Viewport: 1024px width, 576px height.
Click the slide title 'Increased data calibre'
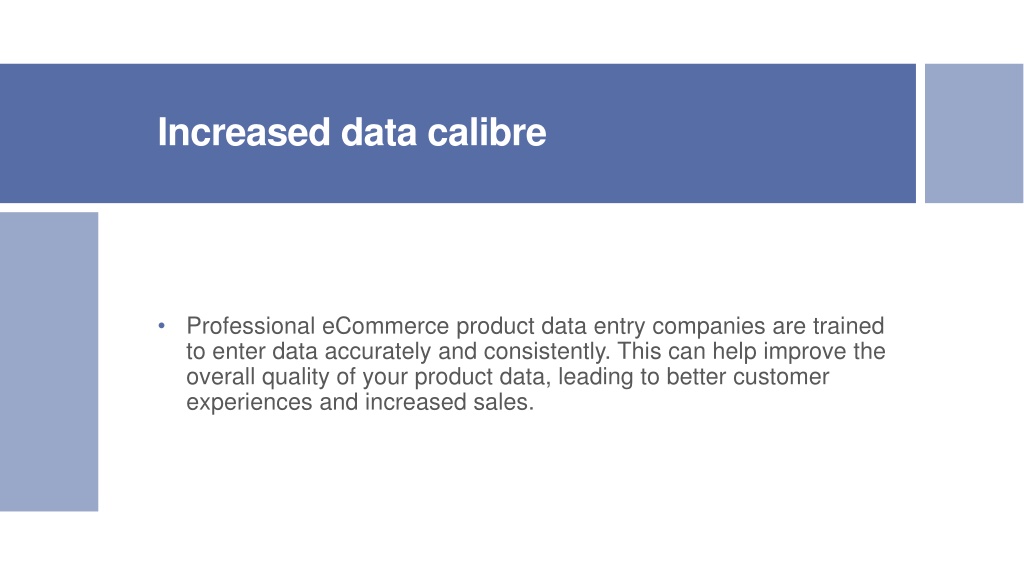coord(351,133)
